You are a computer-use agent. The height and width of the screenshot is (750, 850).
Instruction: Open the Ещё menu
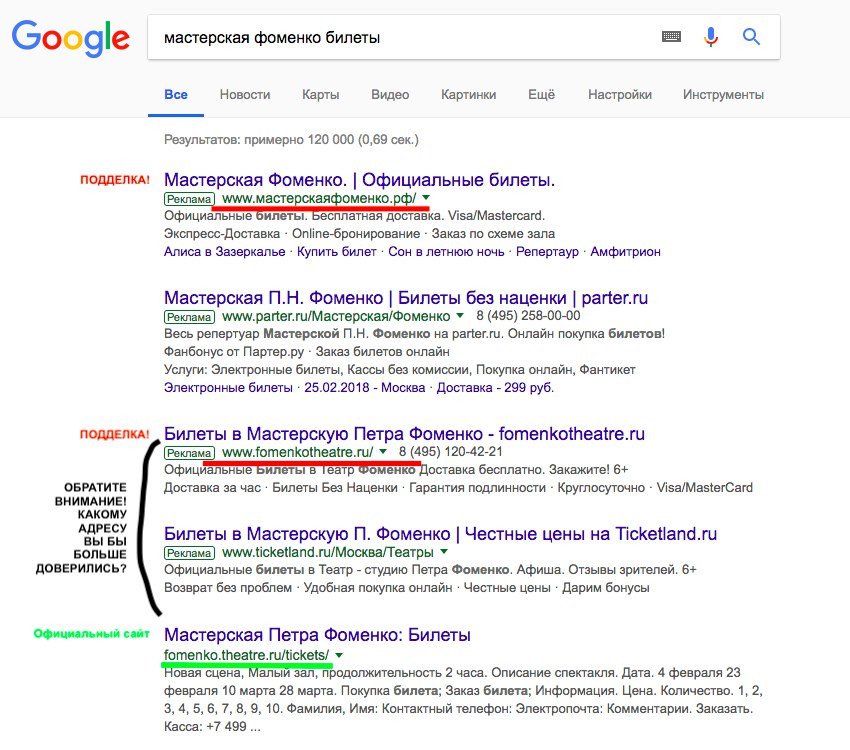point(541,94)
